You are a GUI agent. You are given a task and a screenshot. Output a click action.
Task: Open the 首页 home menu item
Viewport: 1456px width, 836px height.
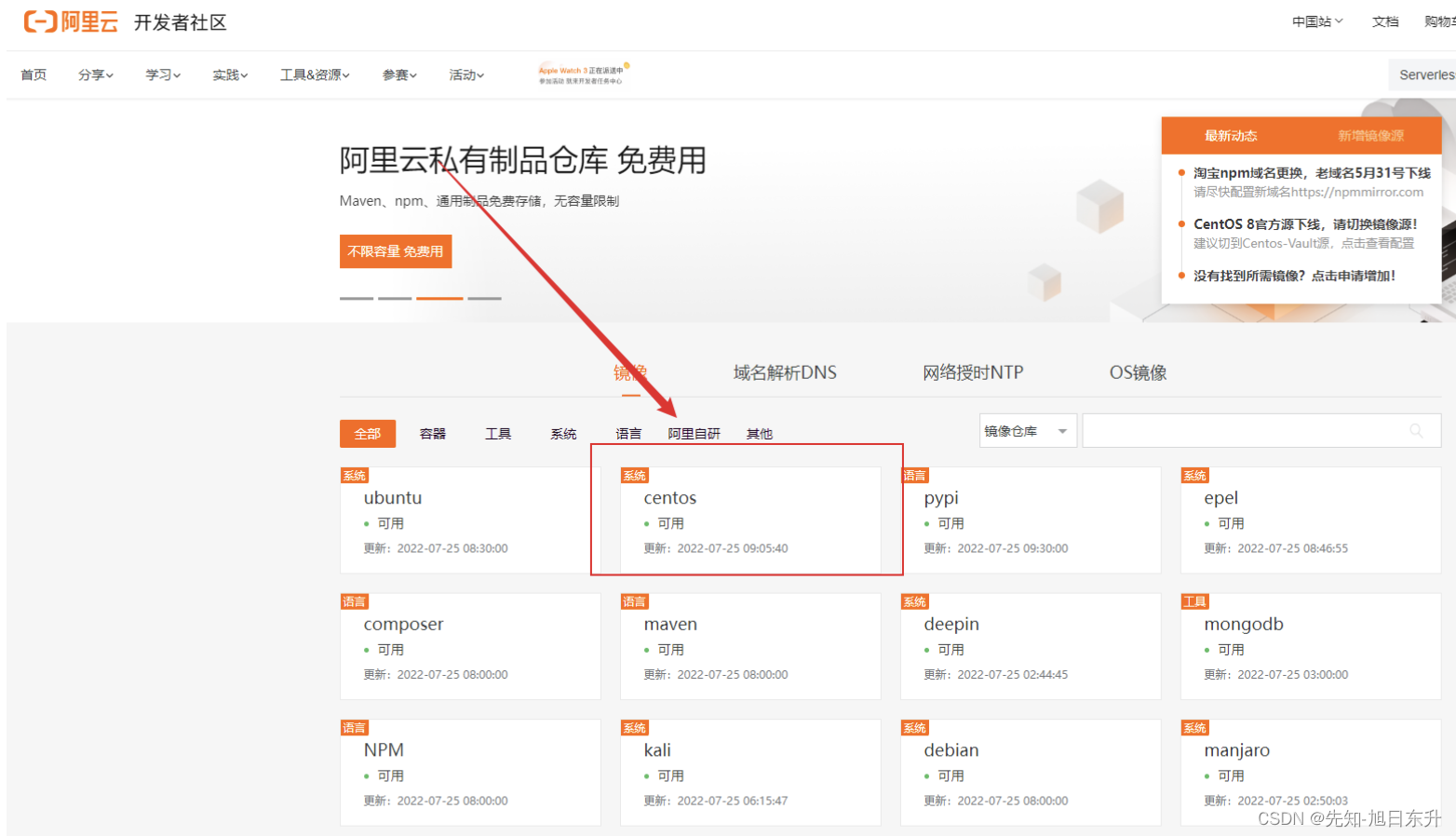(34, 74)
